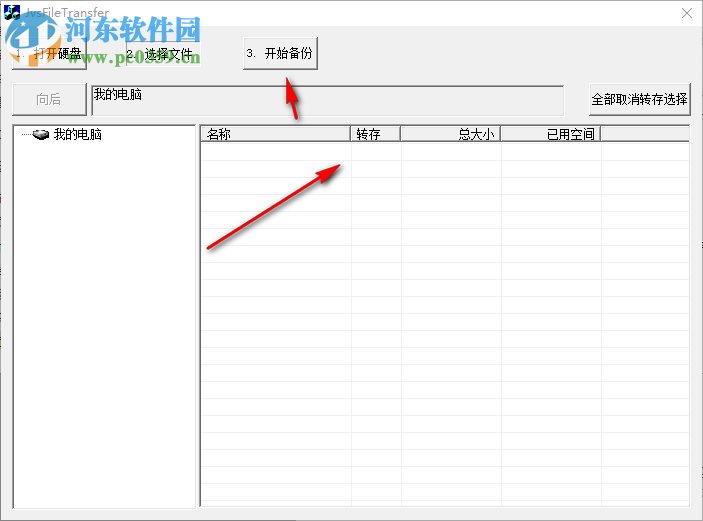Click the 已用空间 column header
Image resolution: width=703 pixels, height=521 pixels.
(551, 134)
